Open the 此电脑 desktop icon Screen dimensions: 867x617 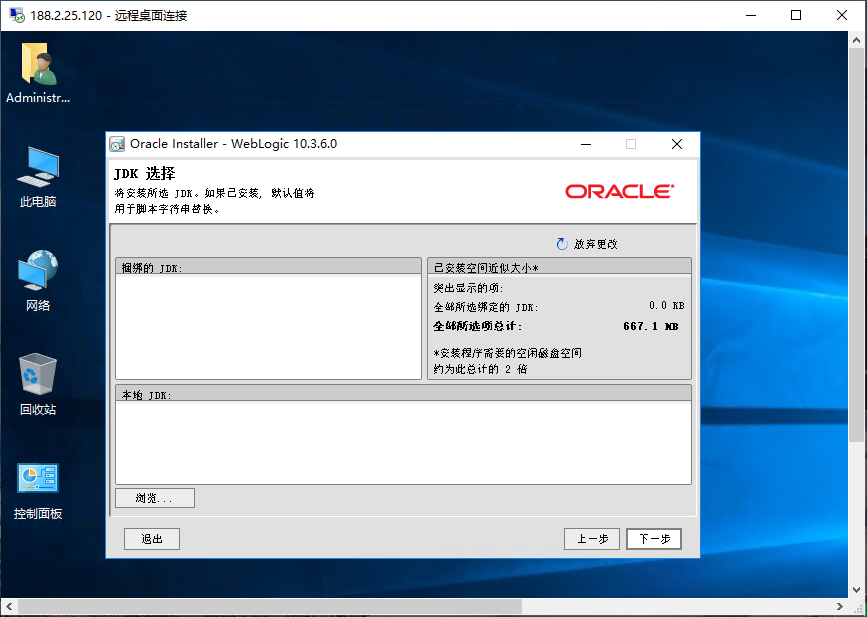coord(38,177)
